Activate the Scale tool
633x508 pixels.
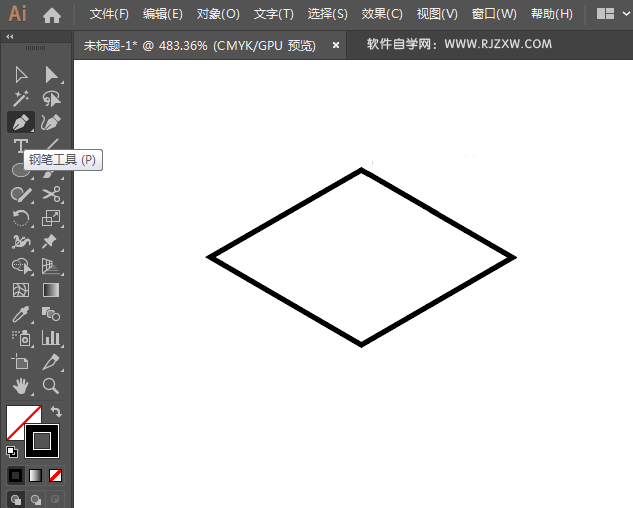pyautogui.click(x=51, y=218)
